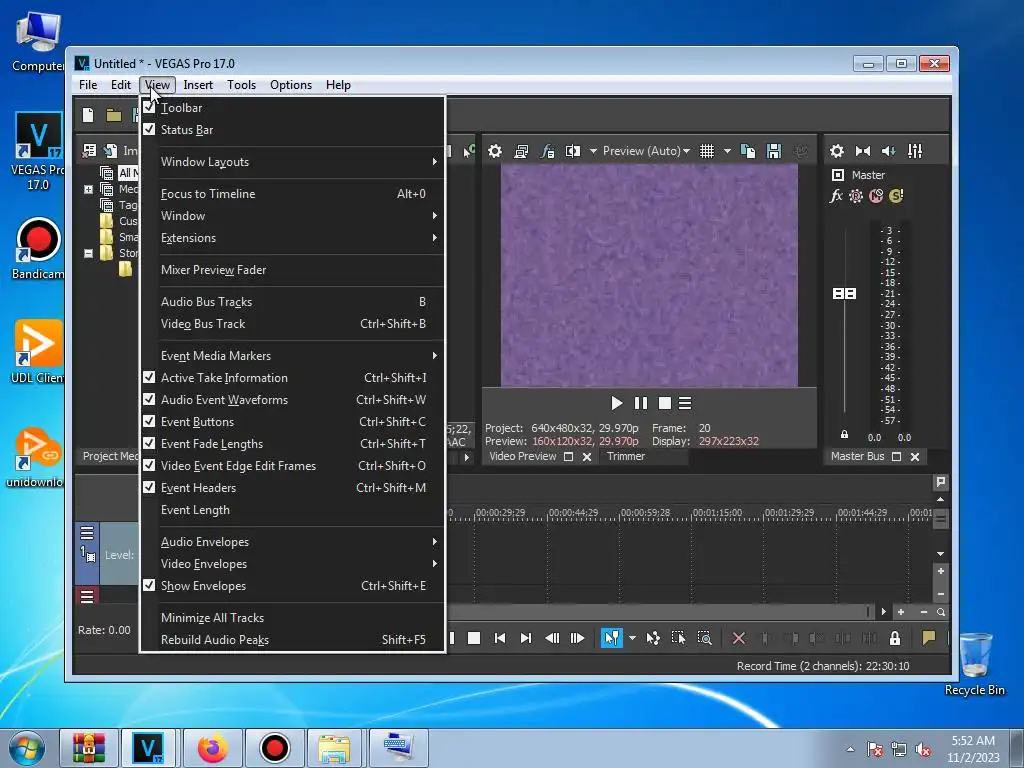Toggle the preview overlays grid icon
Image resolution: width=1024 pixels, height=768 pixels.
point(707,152)
